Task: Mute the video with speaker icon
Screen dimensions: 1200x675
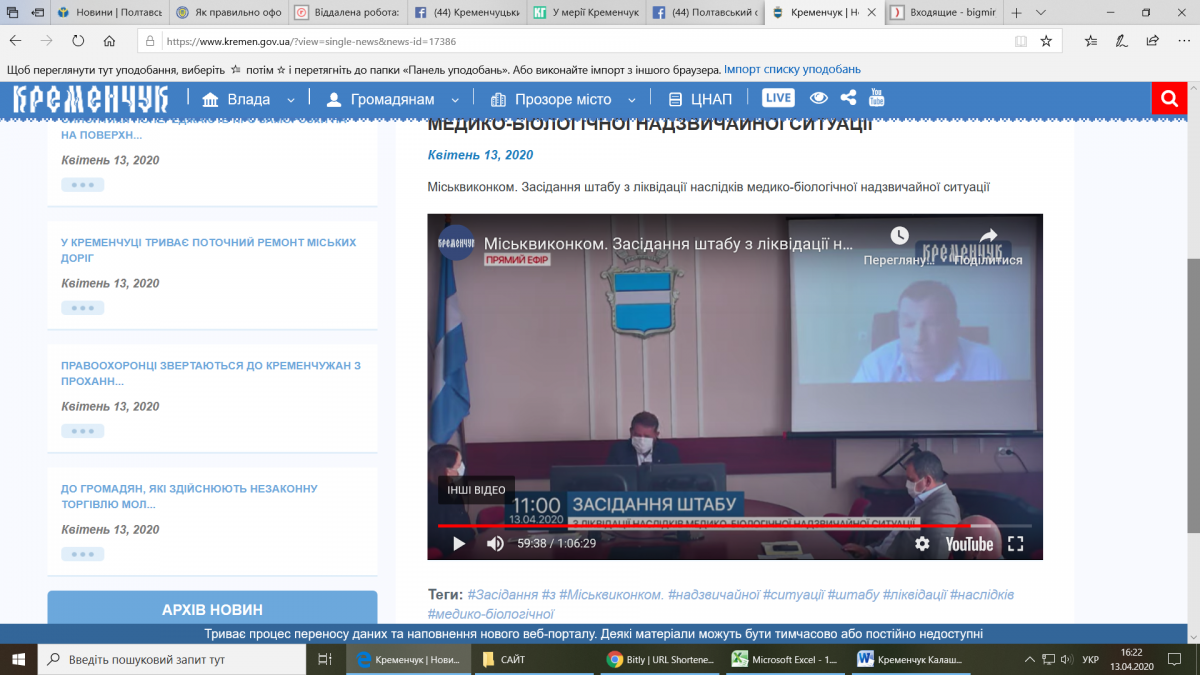Action: pos(495,544)
